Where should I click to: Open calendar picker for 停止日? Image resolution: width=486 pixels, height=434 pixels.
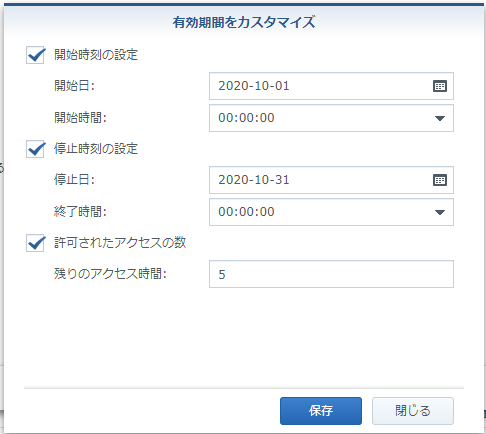click(440, 180)
